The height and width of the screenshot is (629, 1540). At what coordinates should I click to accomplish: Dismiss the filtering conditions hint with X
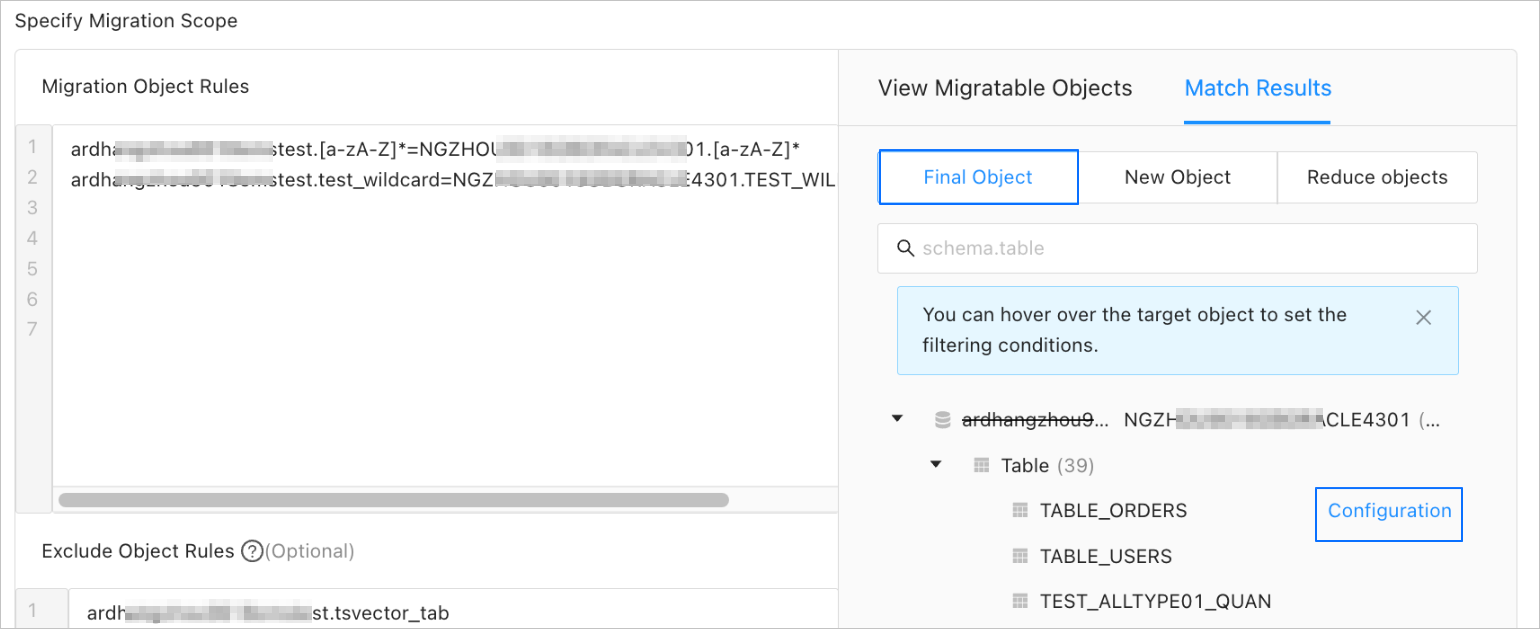(1424, 317)
